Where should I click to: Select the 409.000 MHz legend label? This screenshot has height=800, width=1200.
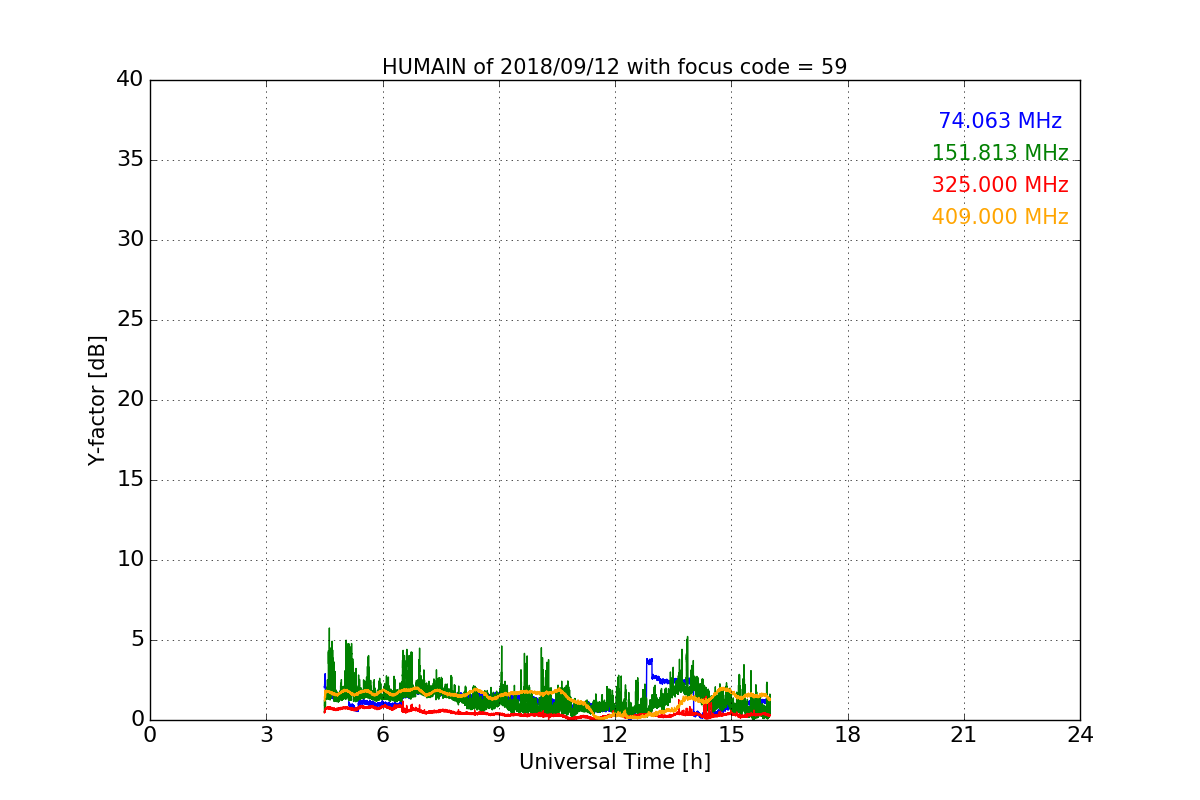[x=1000, y=217]
